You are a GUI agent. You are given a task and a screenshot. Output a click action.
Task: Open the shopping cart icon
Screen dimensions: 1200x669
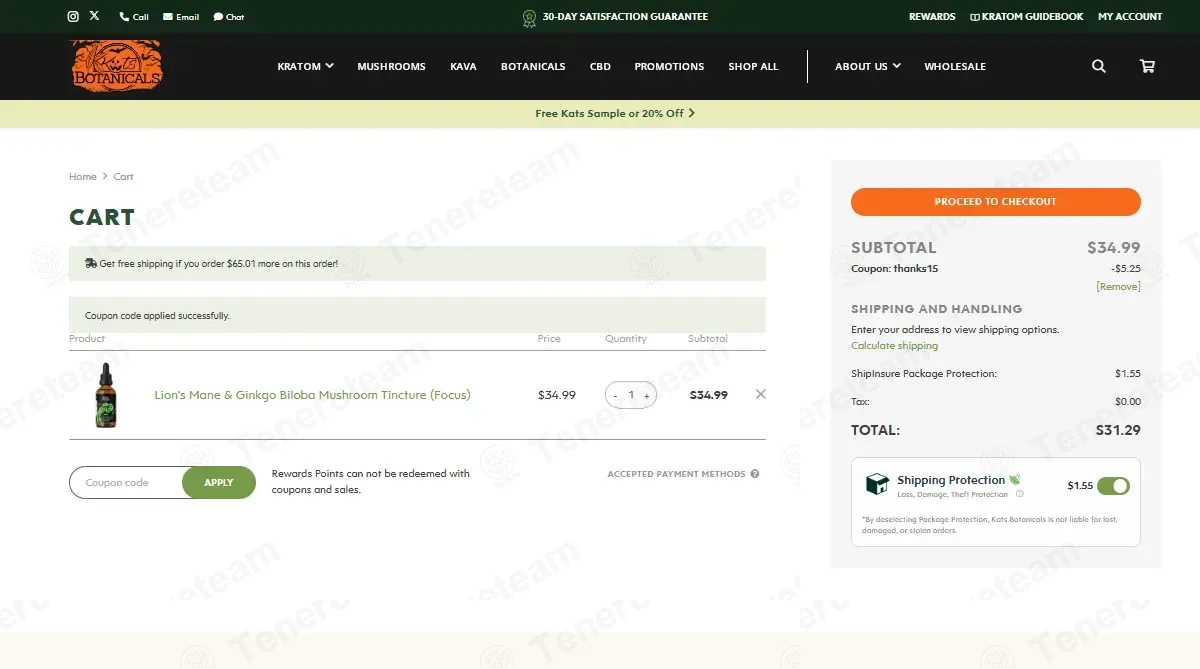pyautogui.click(x=1147, y=66)
